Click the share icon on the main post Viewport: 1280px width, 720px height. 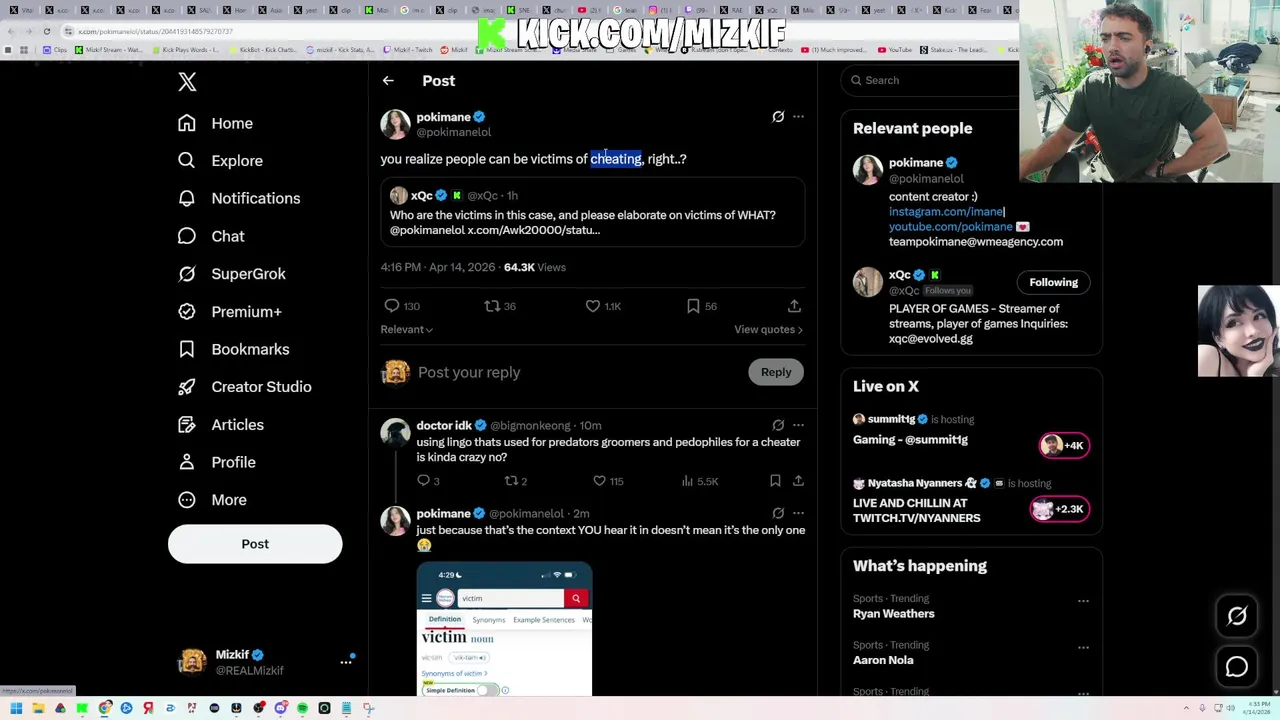pos(794,306)
